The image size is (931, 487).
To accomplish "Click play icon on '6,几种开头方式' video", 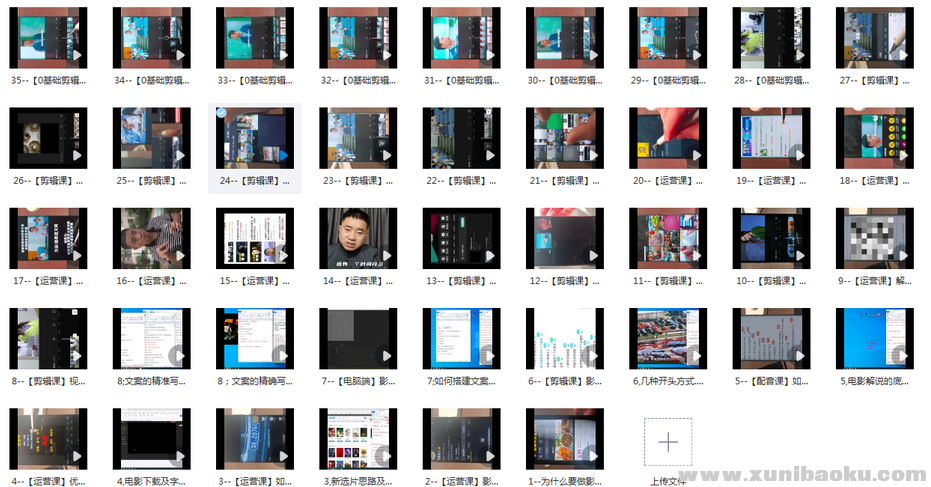I will (694, 355).
